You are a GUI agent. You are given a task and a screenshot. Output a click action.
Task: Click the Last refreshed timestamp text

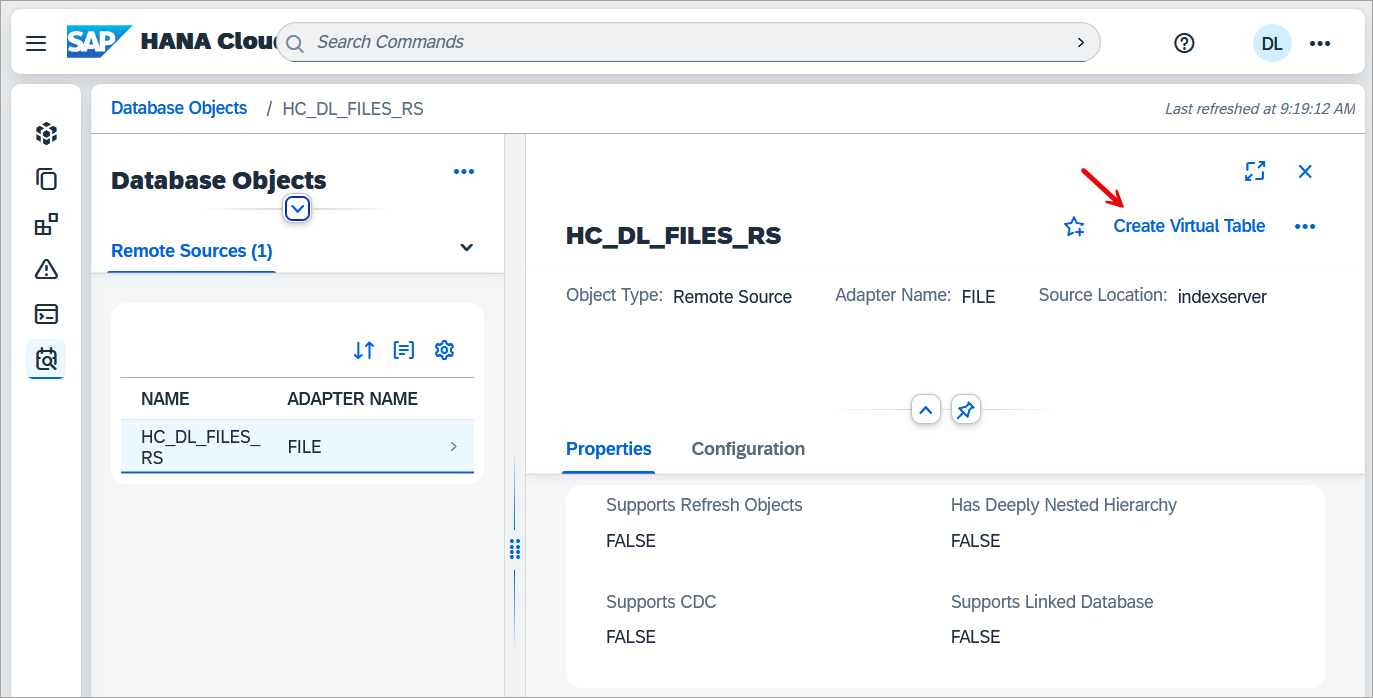click(1260, 108)
